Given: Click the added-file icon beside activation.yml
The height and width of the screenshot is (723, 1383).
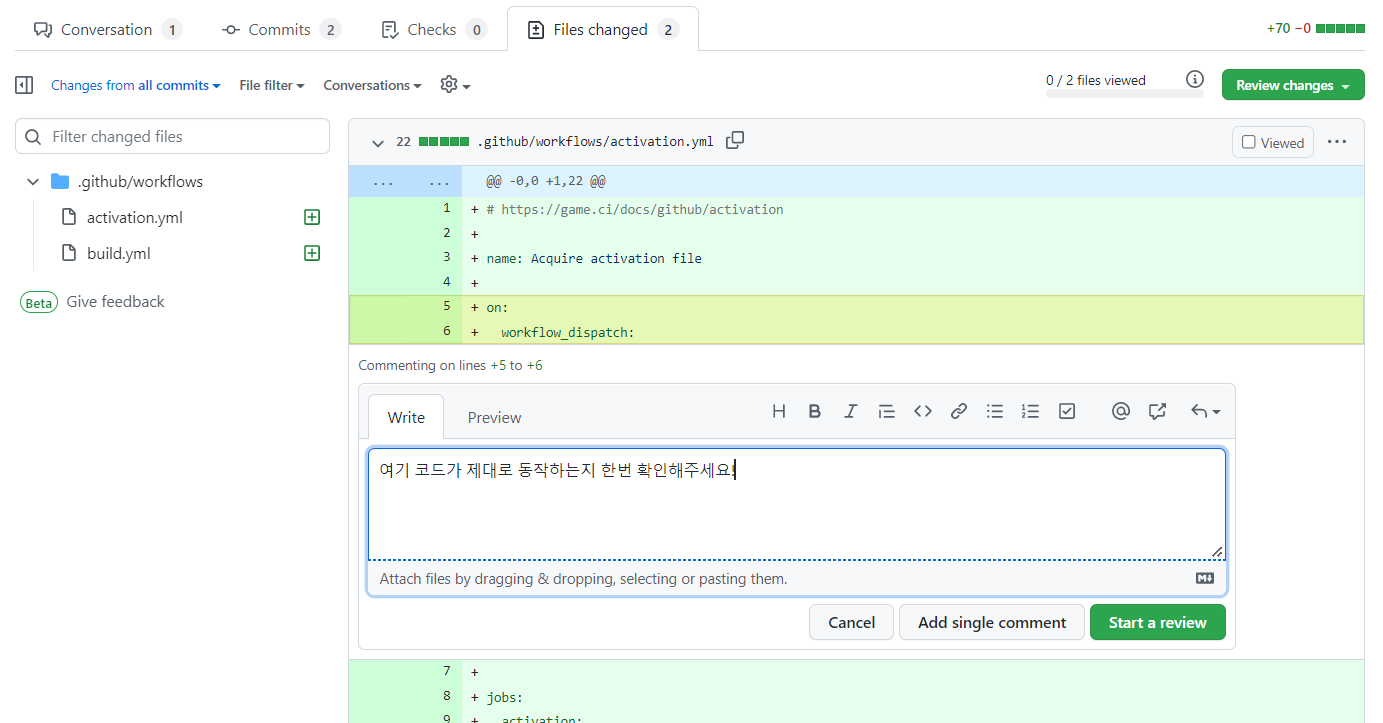Looking at the screenshot, I should (x=312, y=217).
